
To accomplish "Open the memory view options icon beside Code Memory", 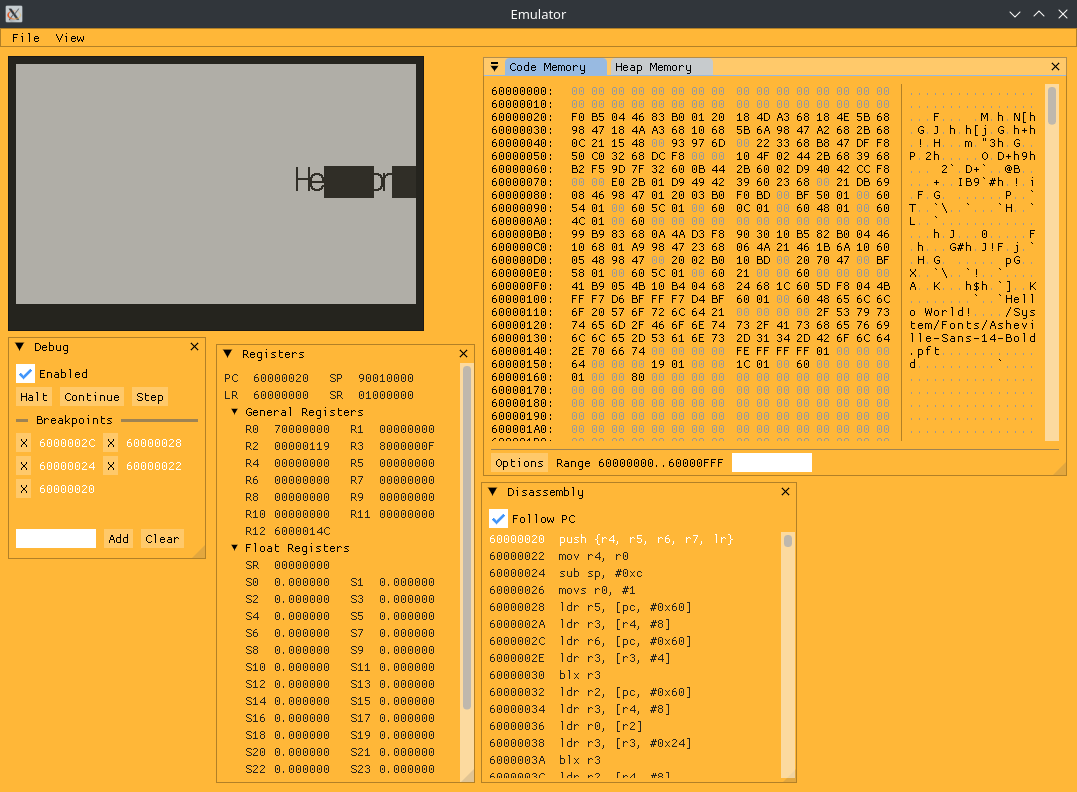I will (x=494, y=66).
